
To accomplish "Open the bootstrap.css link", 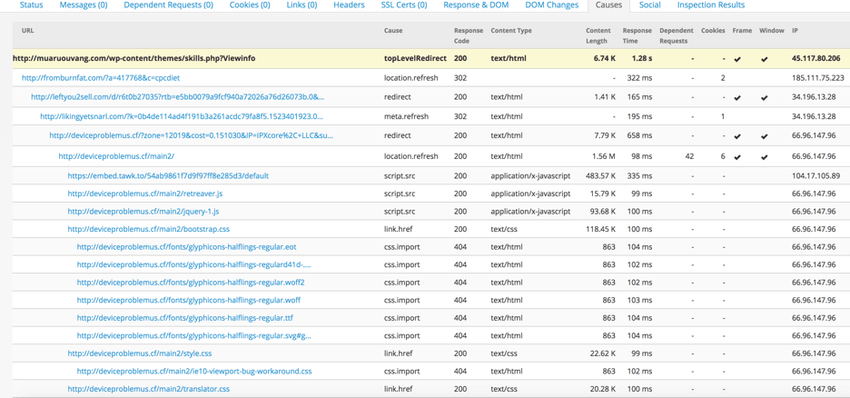I will [149, 229].
